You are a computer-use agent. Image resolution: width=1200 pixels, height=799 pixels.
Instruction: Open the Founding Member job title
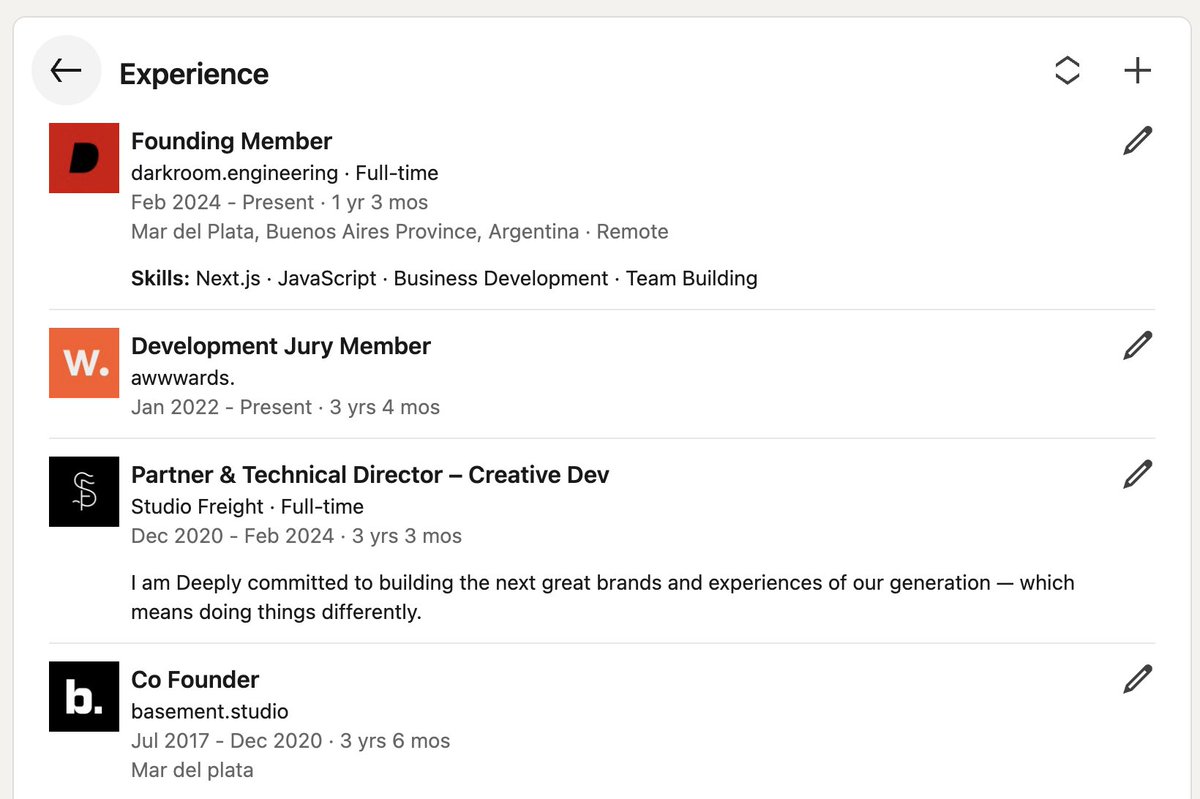pyautogui.click(x=231, y=141)
